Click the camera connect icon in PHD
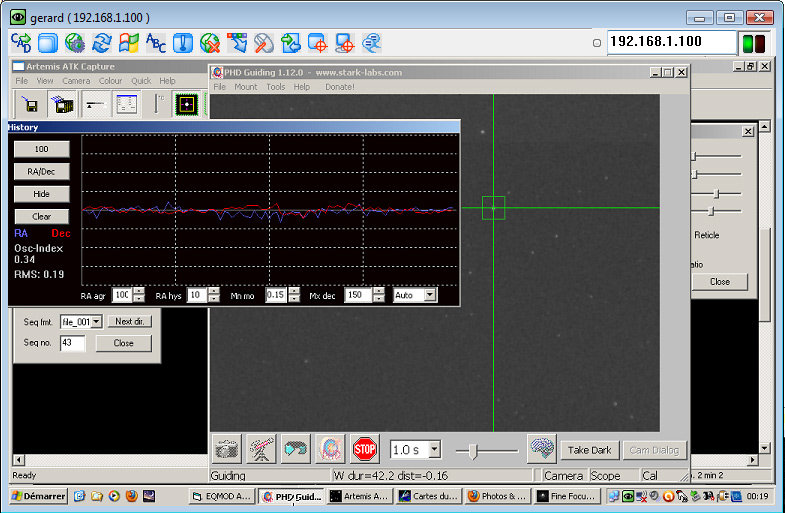Screen dimensions: 785x513 click(226, 449)
